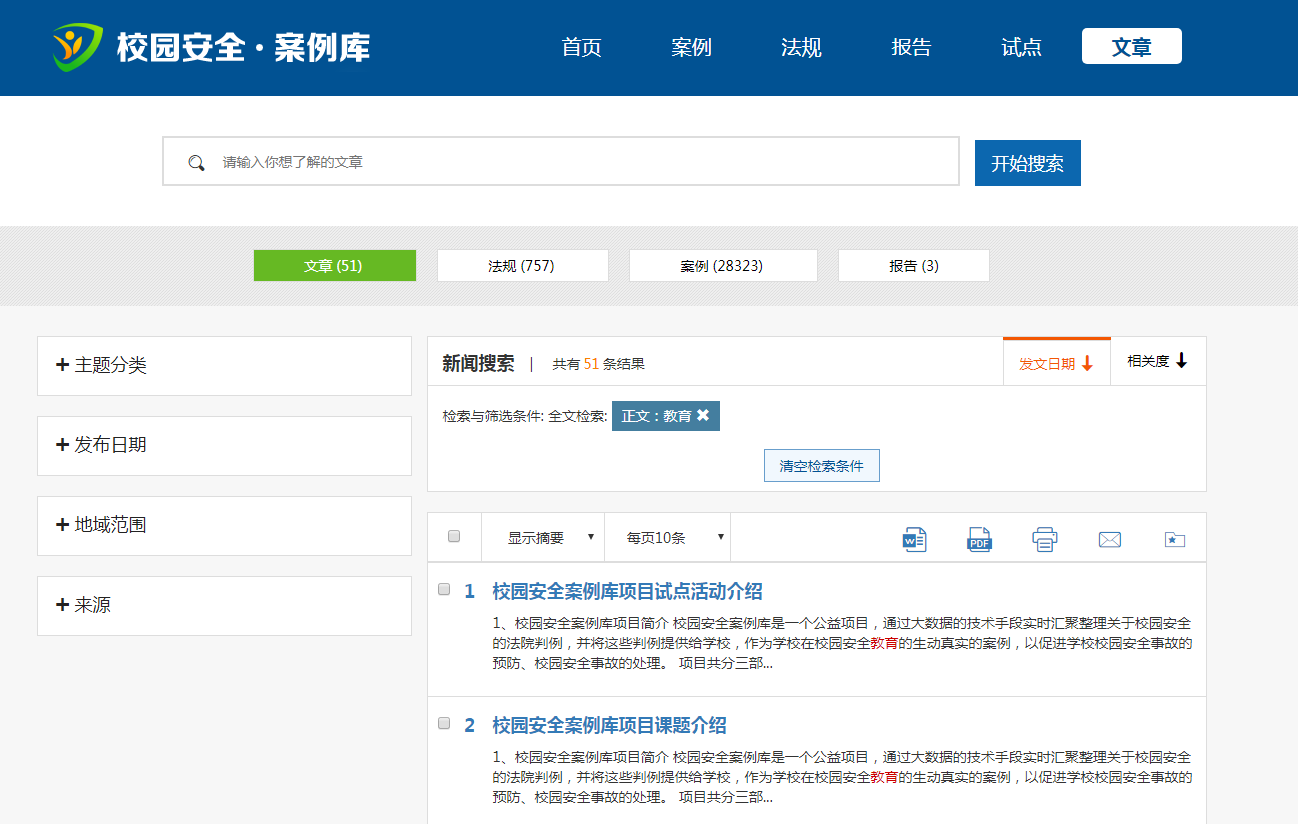This screenshot has height=824, width=1298.
Task: Click the 校园安全 shield logo
Action: 77,47
